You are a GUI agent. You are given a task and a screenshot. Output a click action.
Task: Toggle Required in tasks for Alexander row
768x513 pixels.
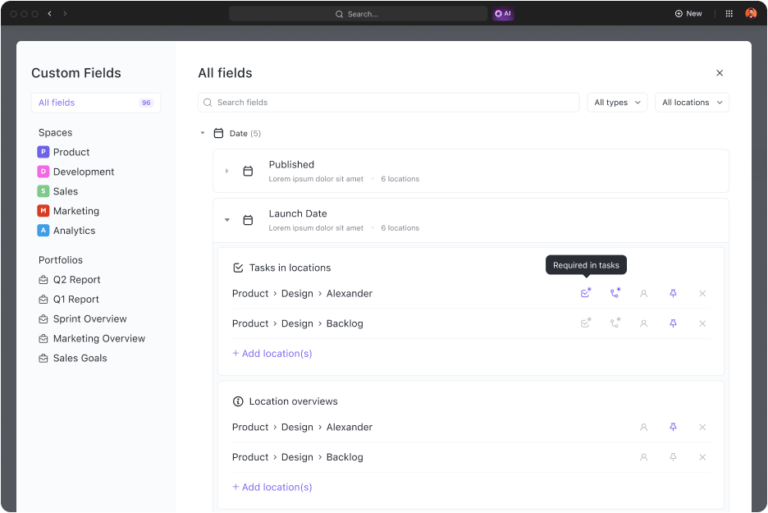(x=585, y=293)
